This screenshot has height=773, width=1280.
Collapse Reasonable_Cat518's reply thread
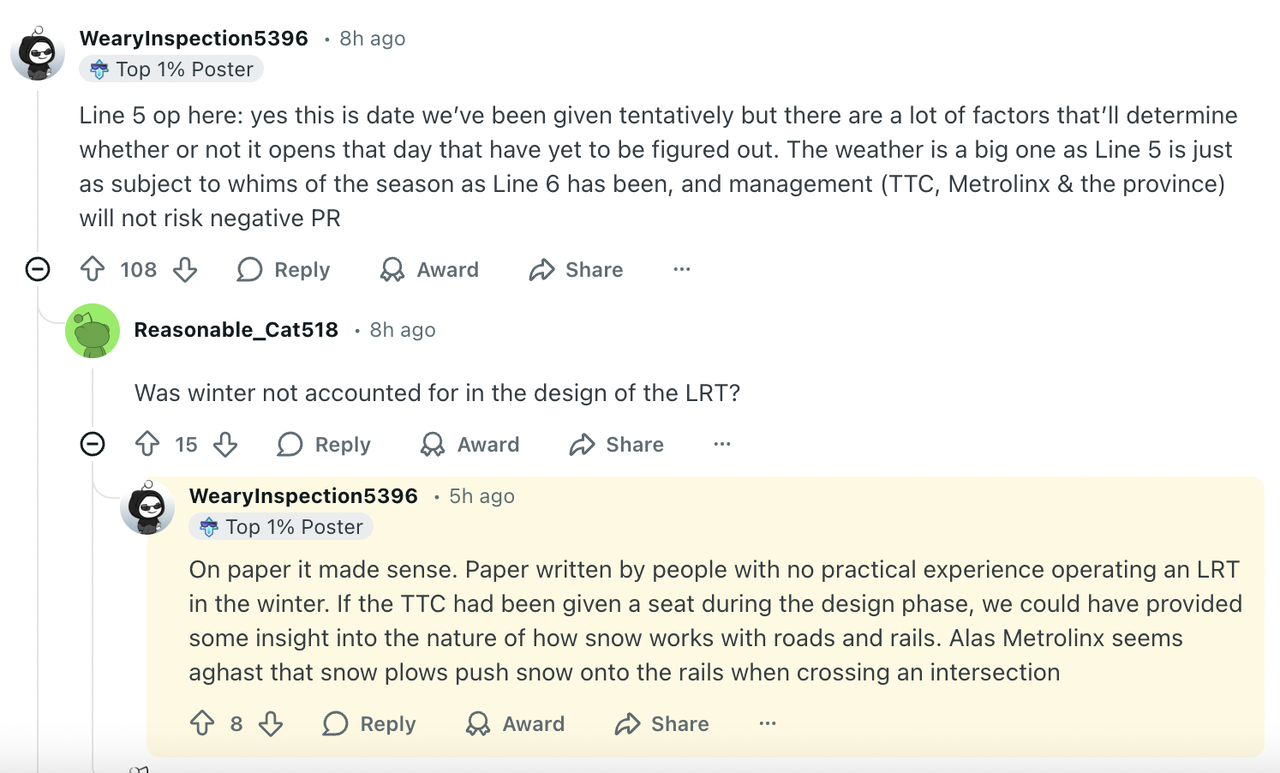pos(92,444)
